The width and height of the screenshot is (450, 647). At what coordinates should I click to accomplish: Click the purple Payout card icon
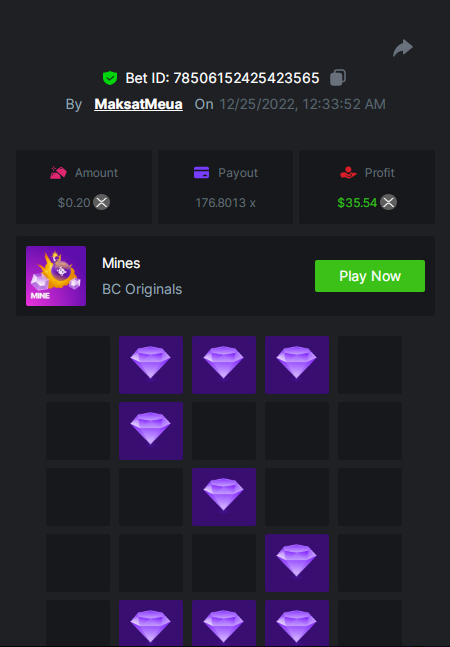[x=201, y=172]
